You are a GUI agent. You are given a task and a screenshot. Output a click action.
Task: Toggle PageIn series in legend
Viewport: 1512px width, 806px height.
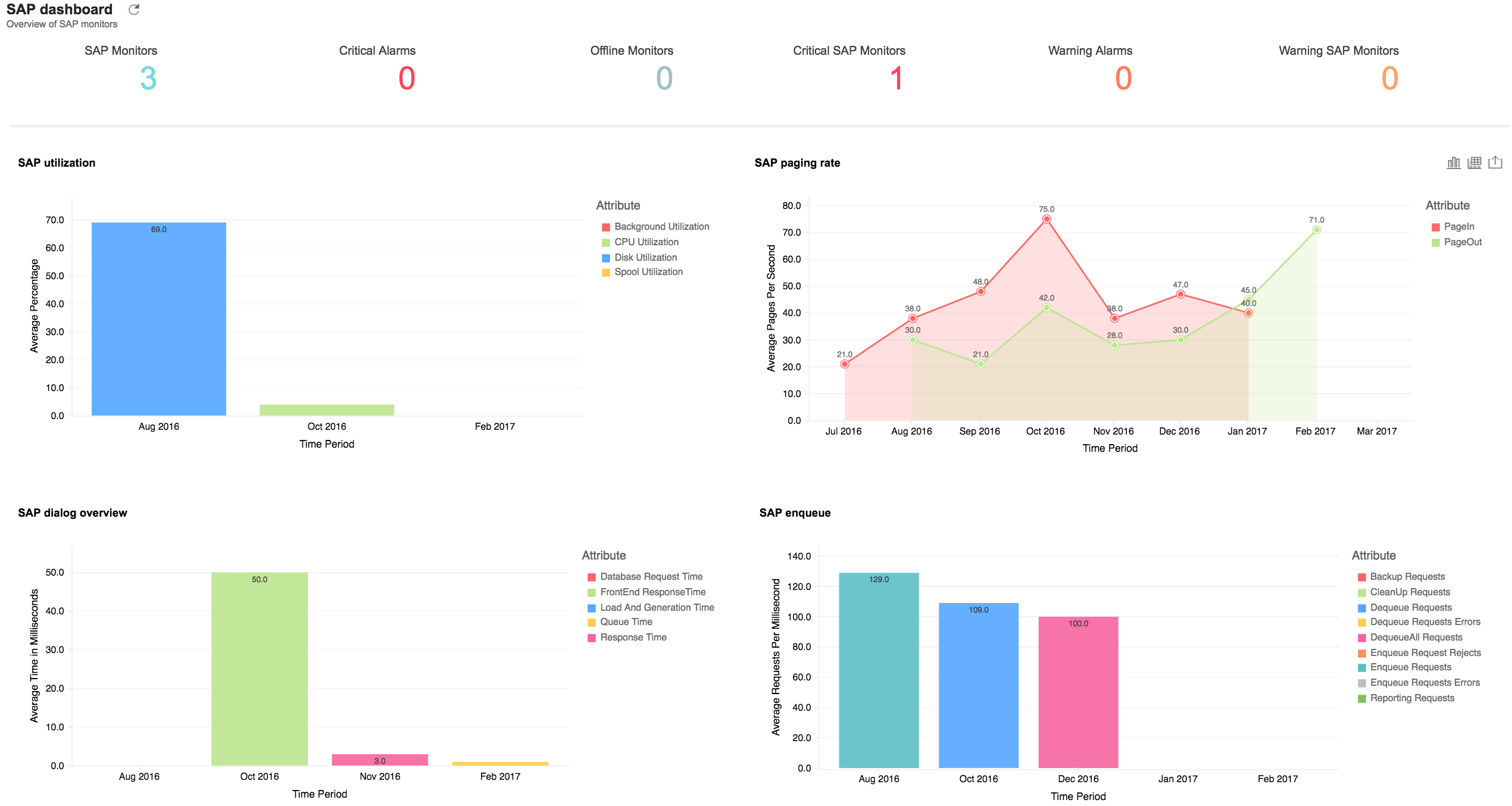1458,227
